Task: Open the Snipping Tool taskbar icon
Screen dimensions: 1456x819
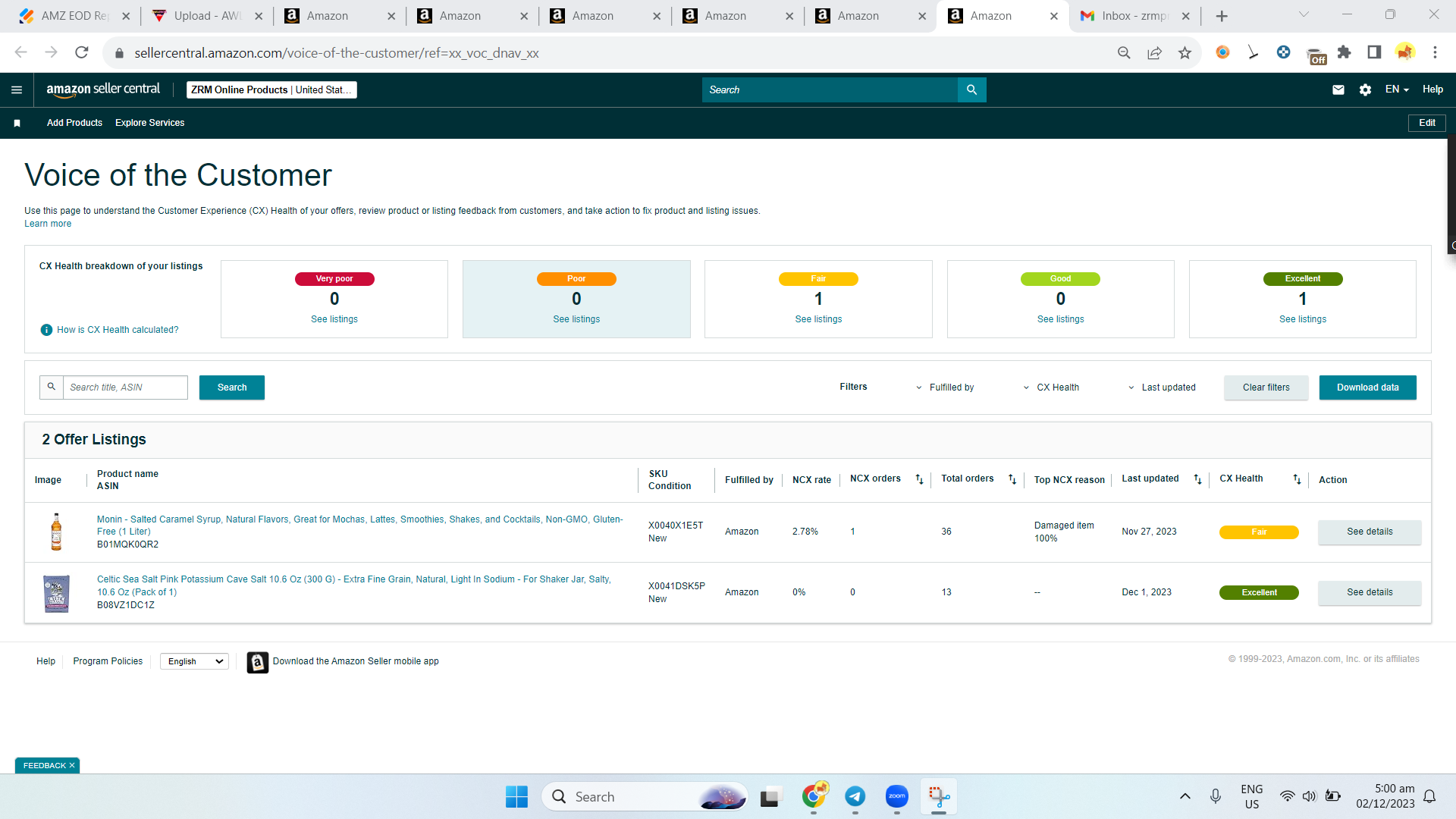Action: (939, 796)
